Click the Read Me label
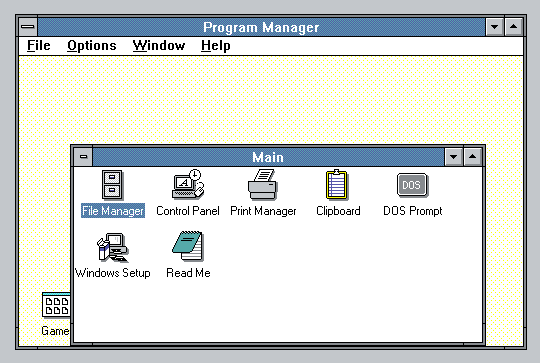 pyautogui.click(x=188, y=273)
